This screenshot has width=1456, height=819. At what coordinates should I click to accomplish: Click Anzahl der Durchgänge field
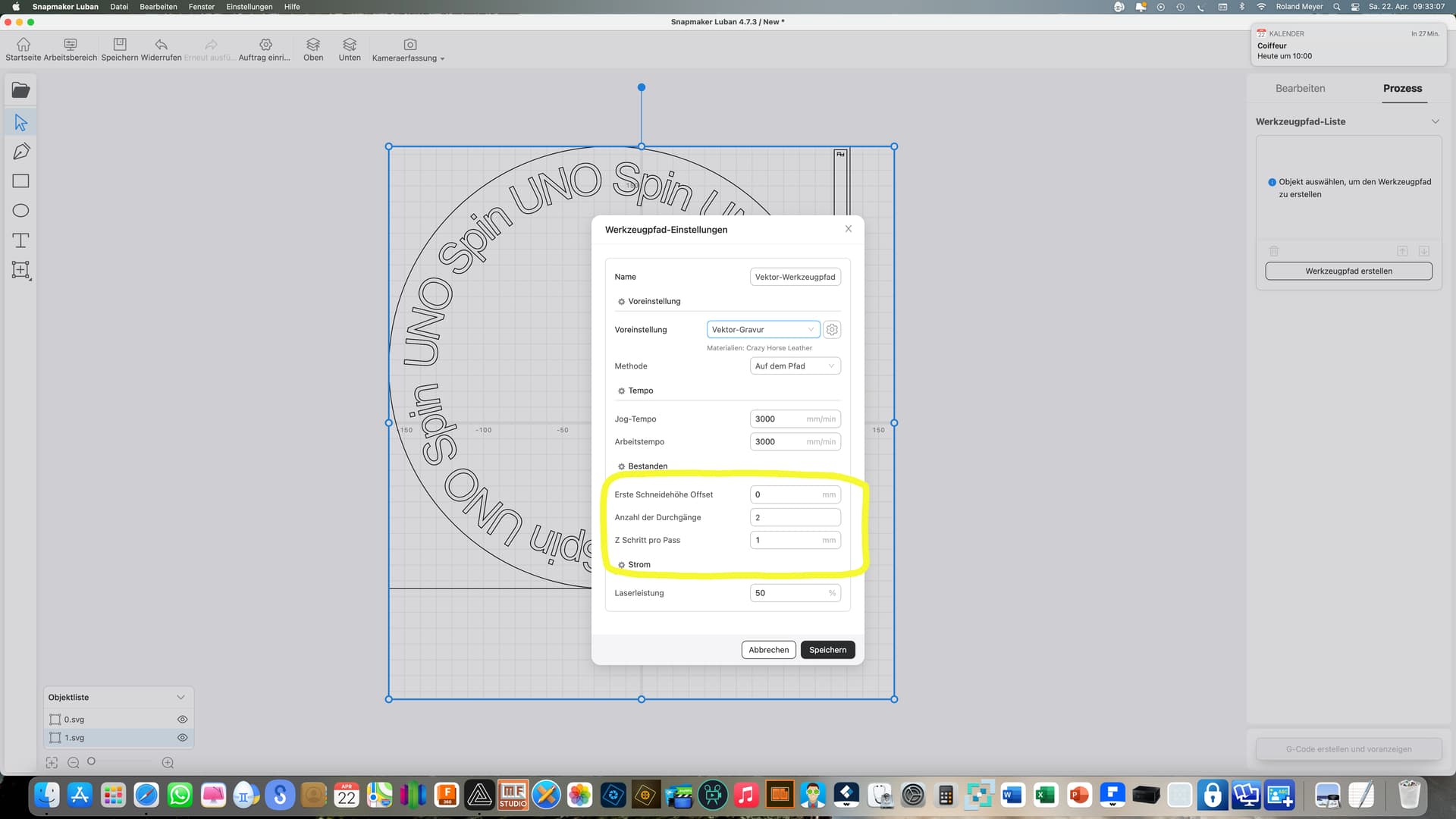click(795, 517)
